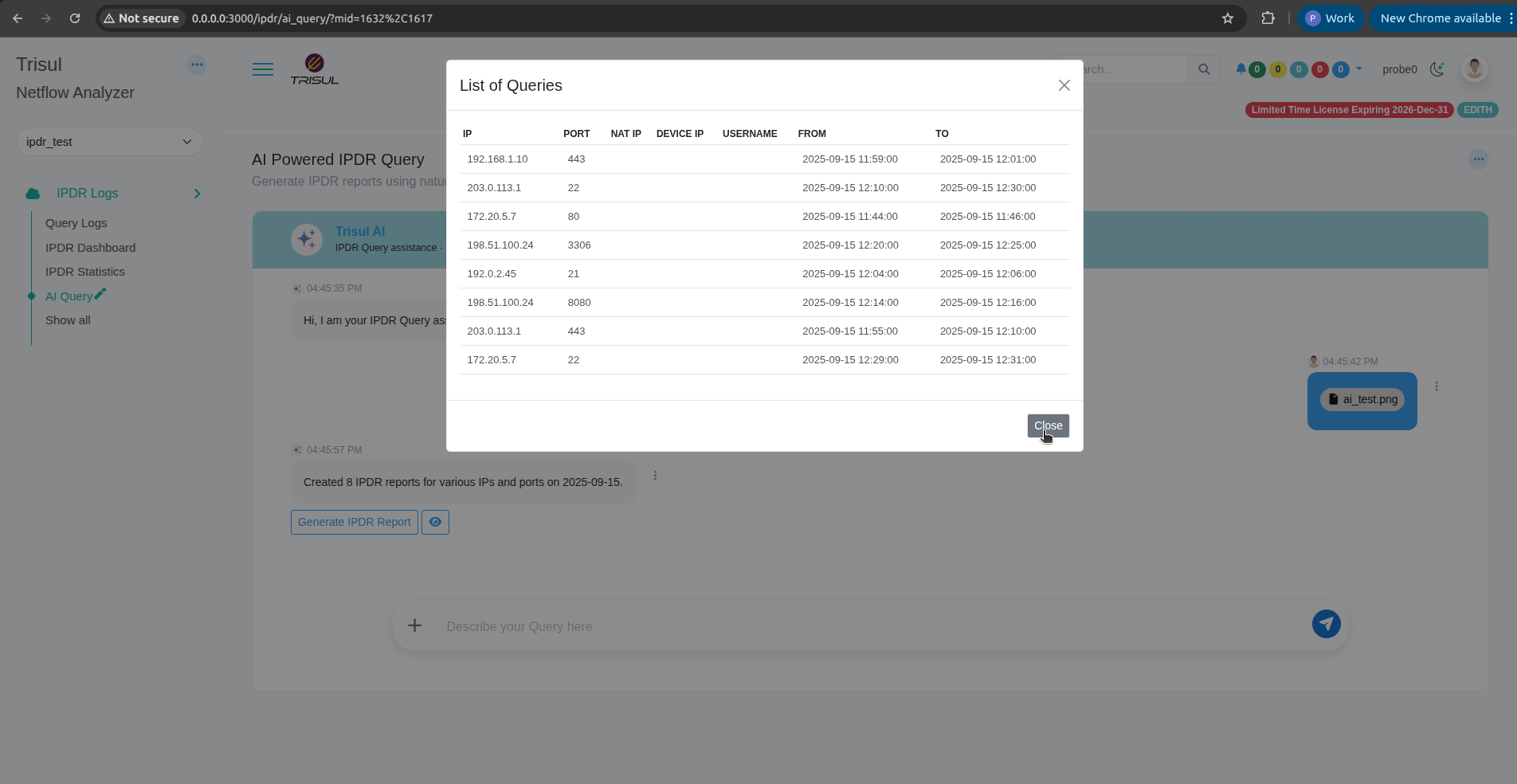
Task: Click the yellow alert counter badge
Action: (1278, 69)
